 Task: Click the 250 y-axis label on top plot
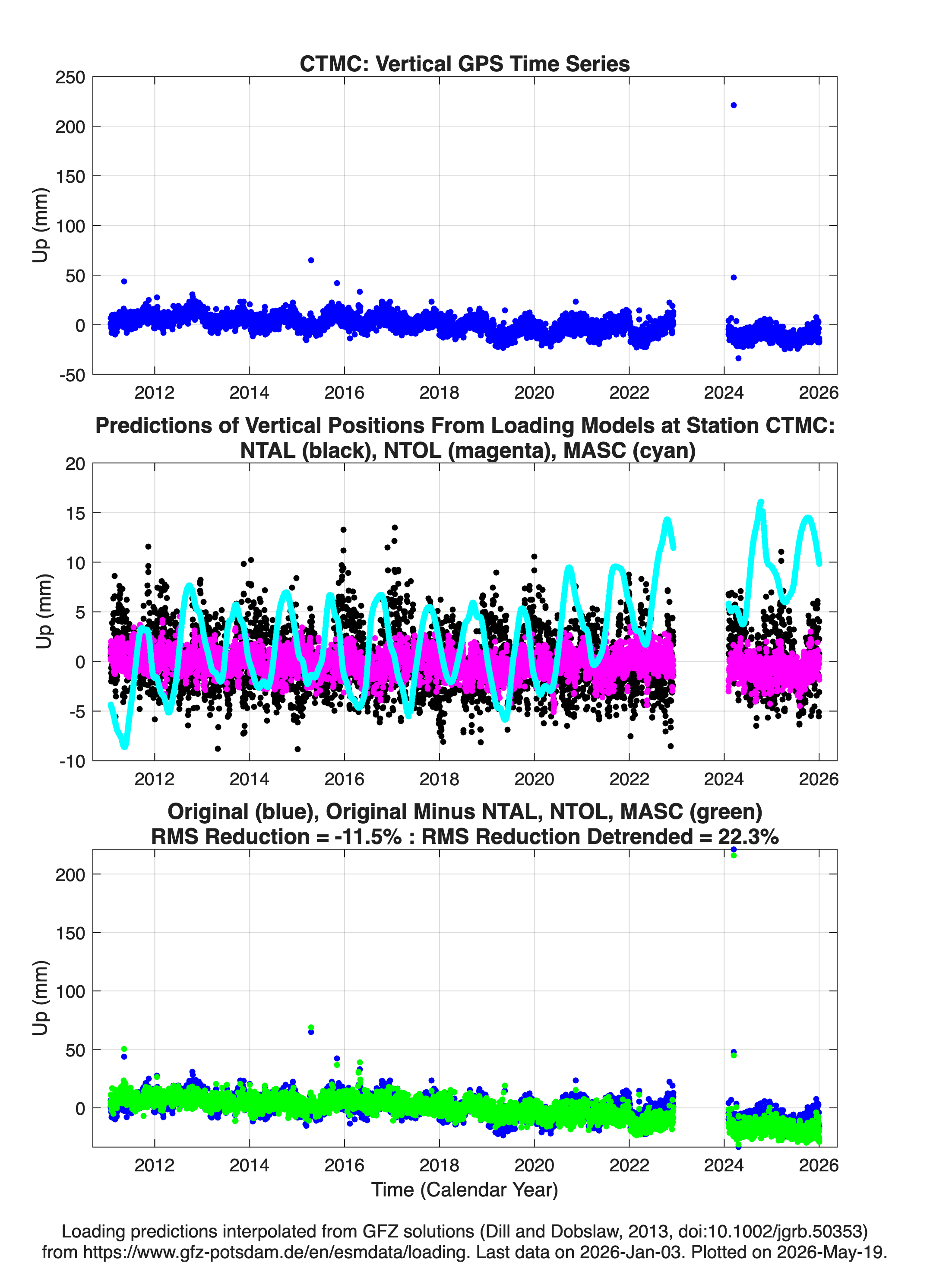70,77
